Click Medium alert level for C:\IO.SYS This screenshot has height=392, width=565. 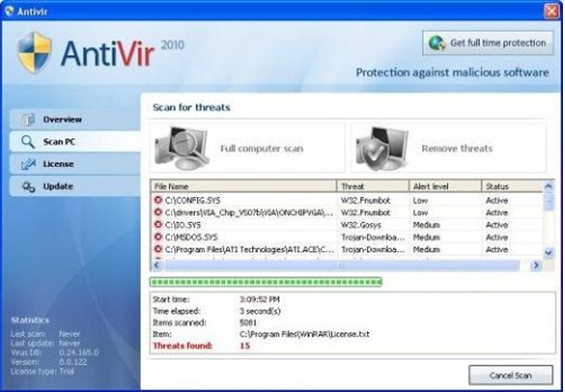[x=426, y=225]
